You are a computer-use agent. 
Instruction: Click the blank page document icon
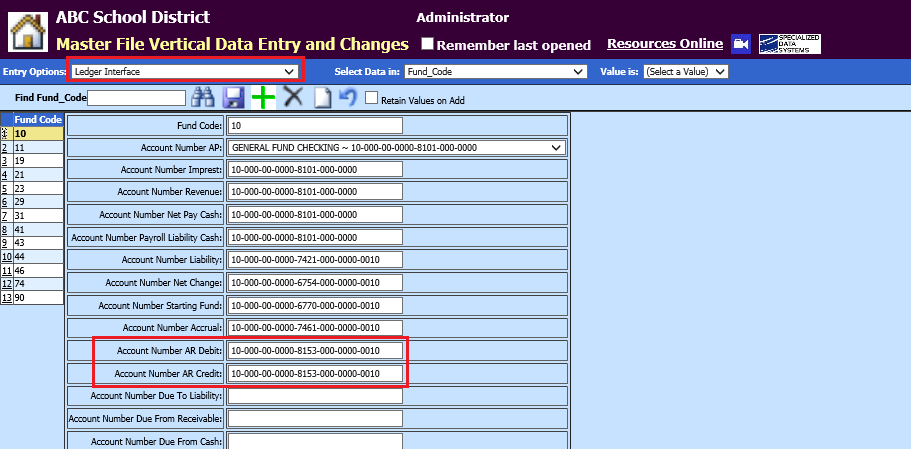[322, 97]
